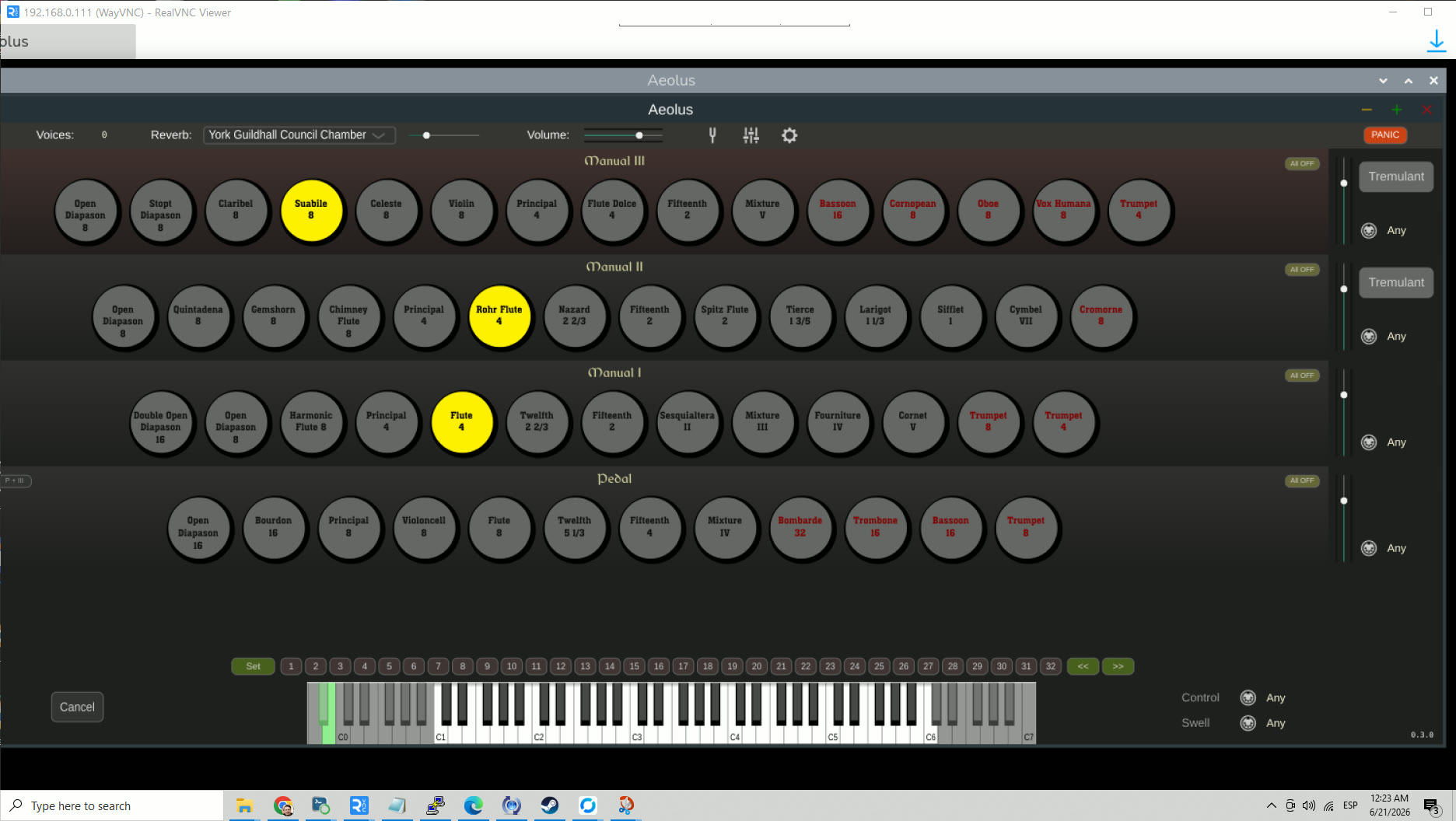Click the orange minus icon in Aeolus header

coord(1367,110)
